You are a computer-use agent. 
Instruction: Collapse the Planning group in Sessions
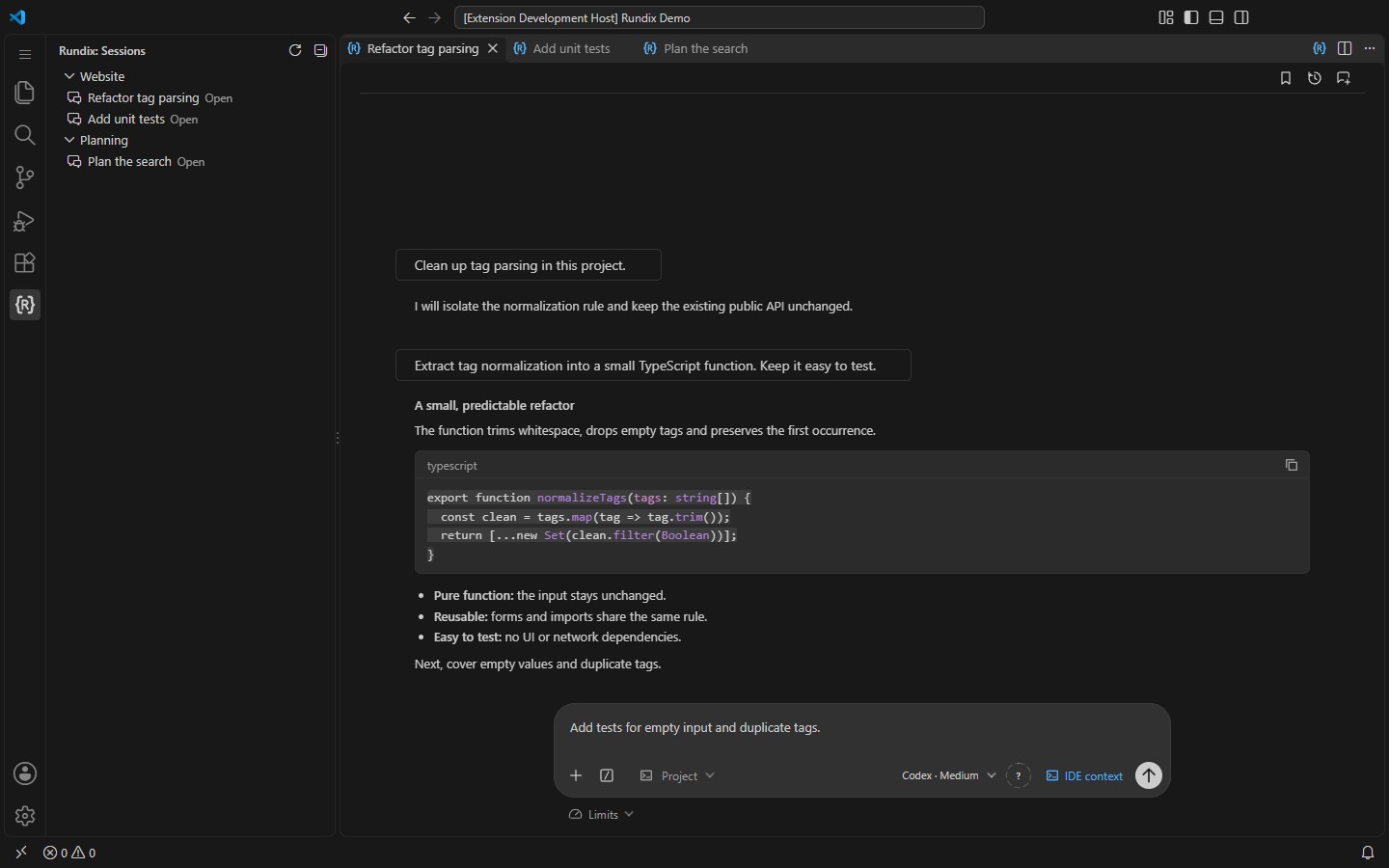(x=69, y=140)
